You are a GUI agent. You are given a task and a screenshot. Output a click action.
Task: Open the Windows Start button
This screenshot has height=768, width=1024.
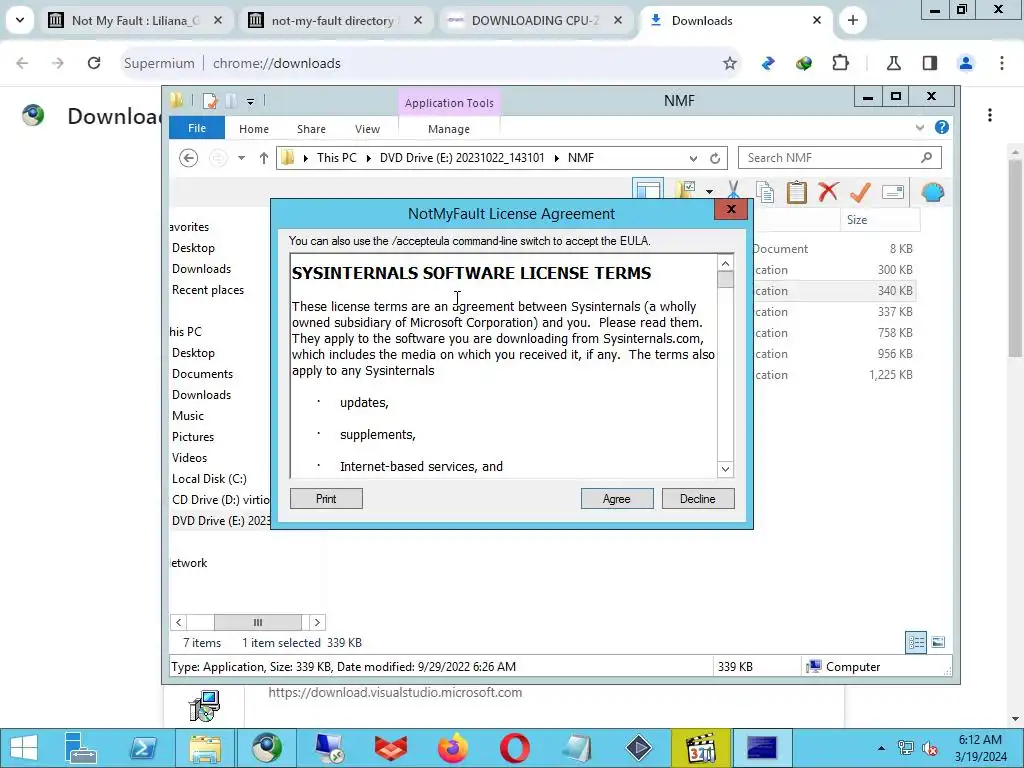tap(24, 748)
